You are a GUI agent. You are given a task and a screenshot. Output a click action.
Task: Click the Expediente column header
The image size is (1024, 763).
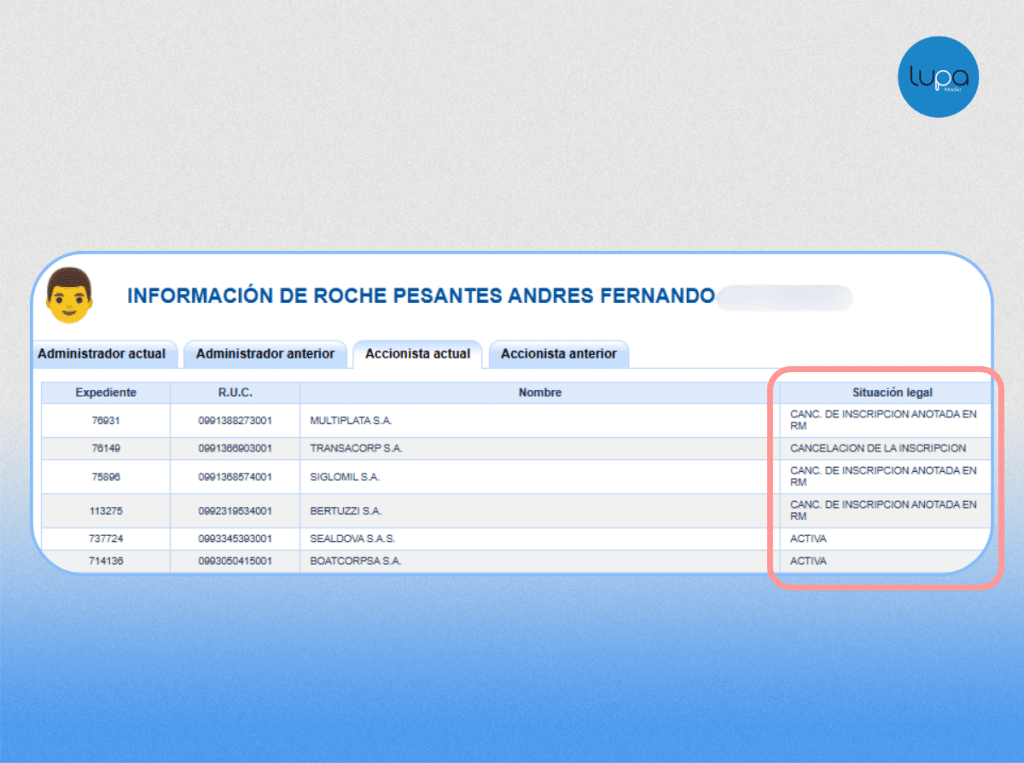point(106,393)
